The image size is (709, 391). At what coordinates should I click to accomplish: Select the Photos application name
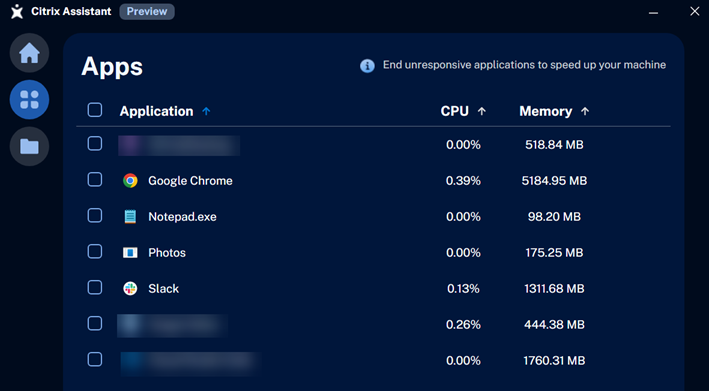pos(167,253)
